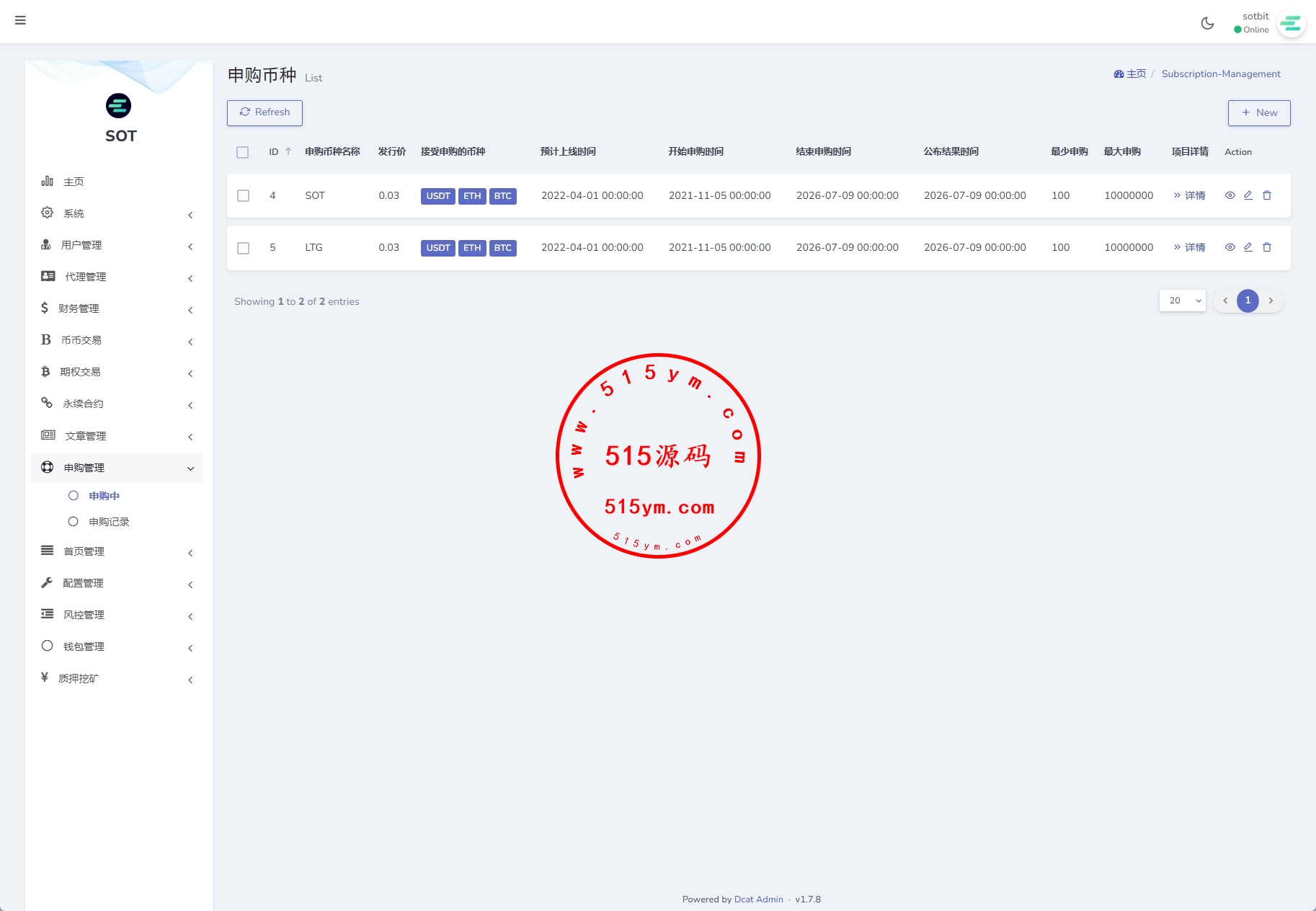Go to 主页 in the sidebar
This screenshot has width=1316, height=911.
(x=74, y=182)
